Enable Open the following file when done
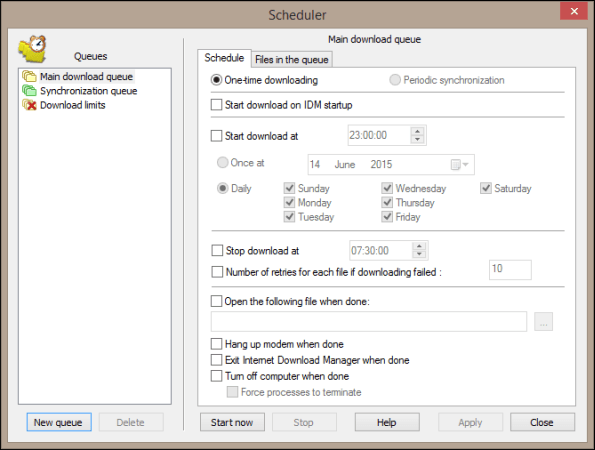The height and width of the screenshot is (450, 595). tap(216, 301)
